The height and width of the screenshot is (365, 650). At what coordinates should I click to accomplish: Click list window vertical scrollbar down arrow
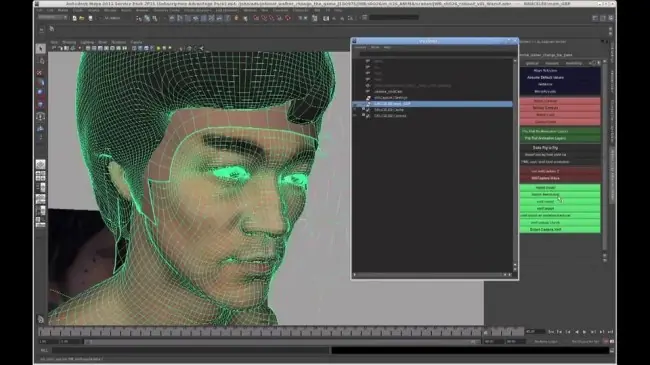(x=515, y=270)
